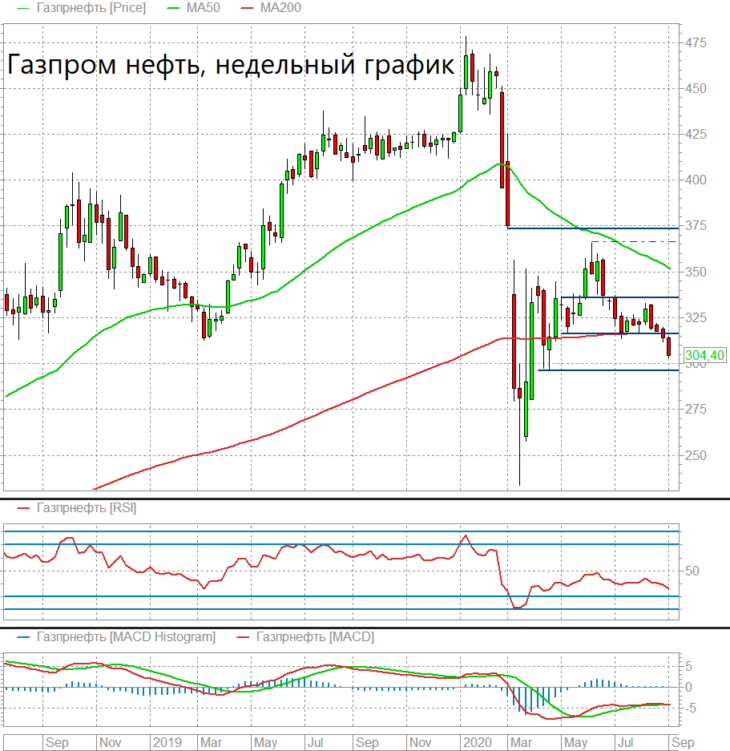This screenshot has height=751, width=730.
Task: Click the 2020 label on time axis
Action: click(x=478, y=742)
